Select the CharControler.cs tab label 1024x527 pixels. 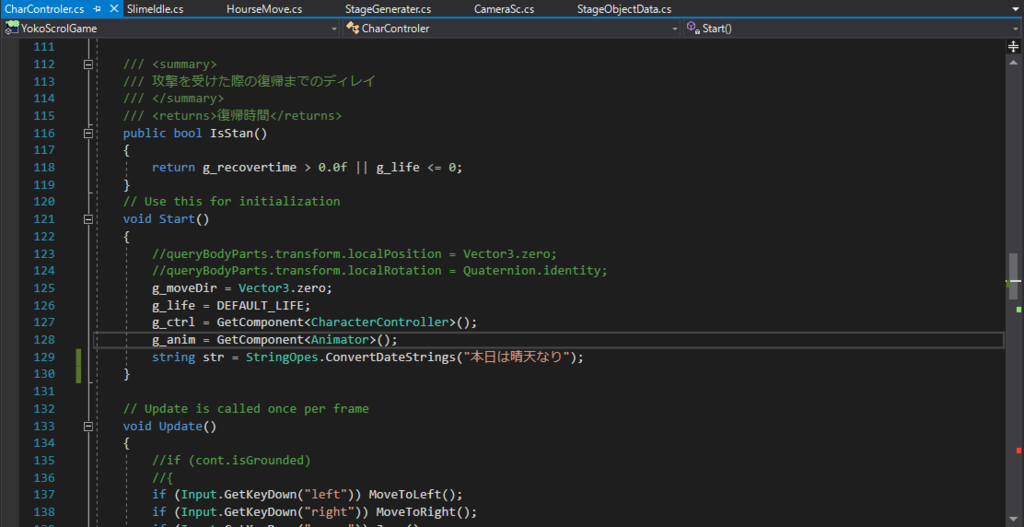(44, 9)
